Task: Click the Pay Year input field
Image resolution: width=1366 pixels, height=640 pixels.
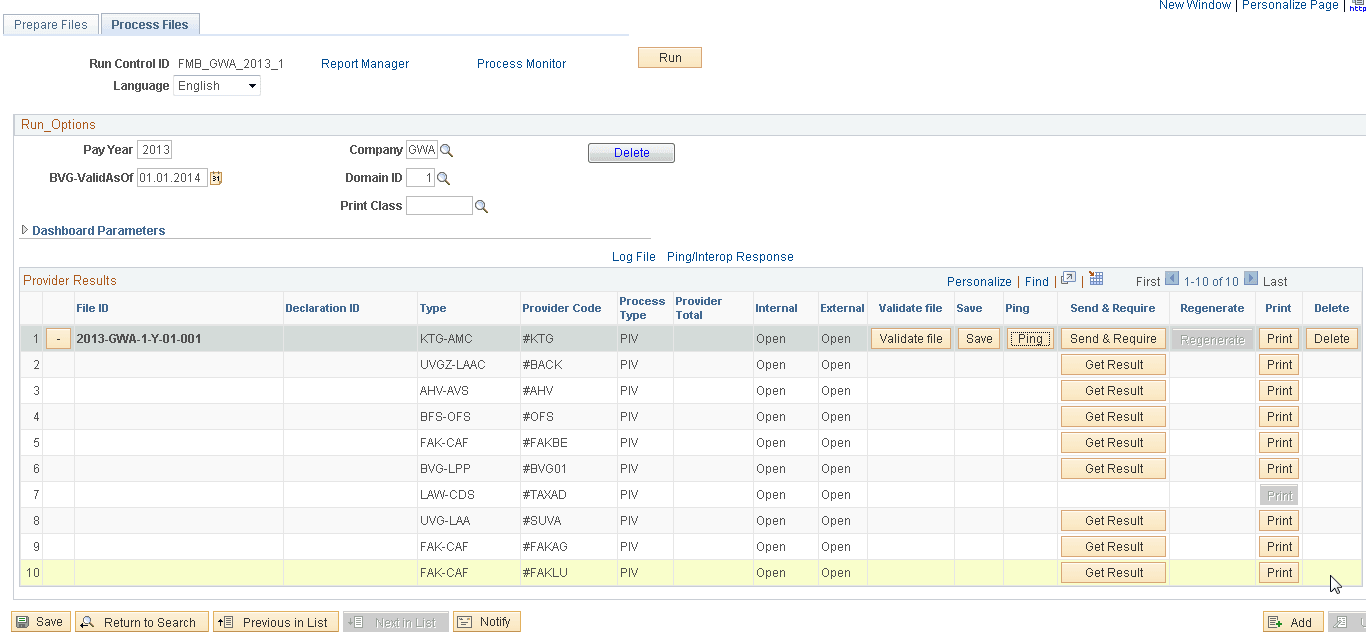Action: coord(155,150)
